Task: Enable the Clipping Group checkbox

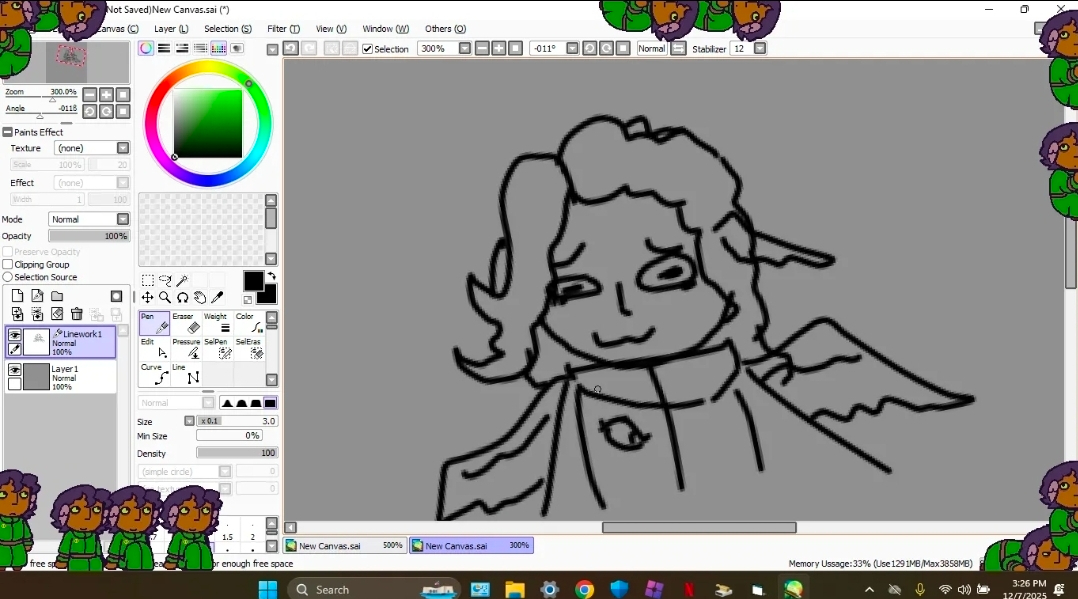Action: pyautogui.click(x=8, y=265)
